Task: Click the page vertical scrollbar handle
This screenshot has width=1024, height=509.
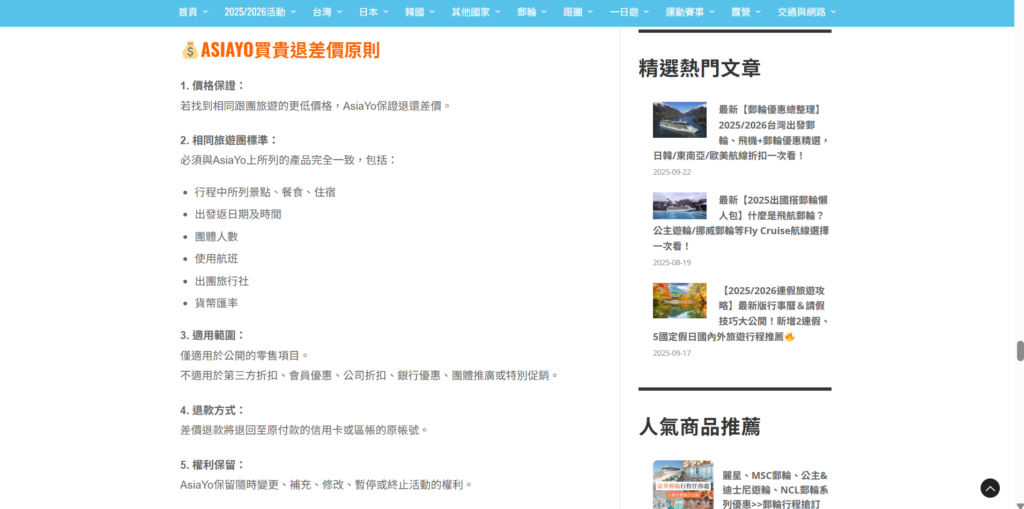Action: tap(1019, 351)
